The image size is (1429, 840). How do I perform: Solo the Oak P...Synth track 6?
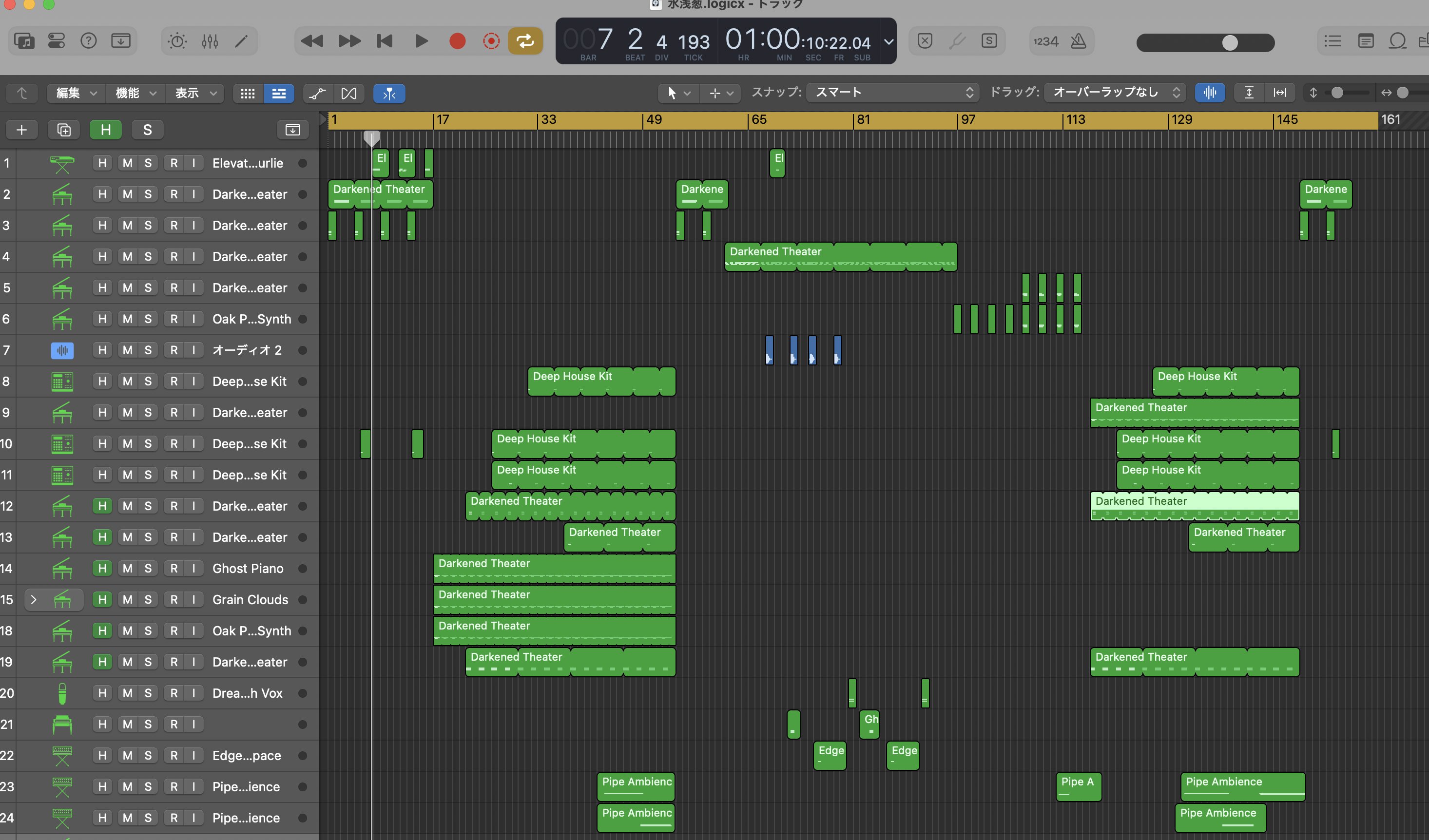click(148, 319)
